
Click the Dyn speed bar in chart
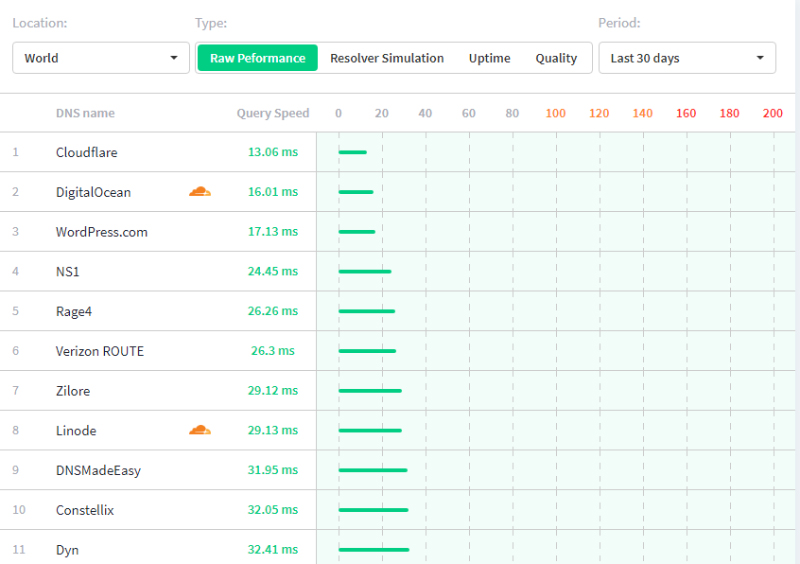(x=374, y=550)
